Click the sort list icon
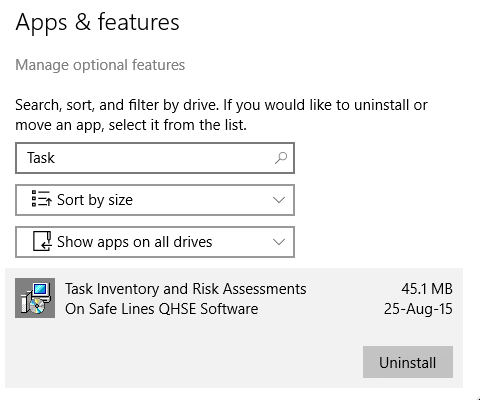The image size is (480, 400). coord(41,199)
